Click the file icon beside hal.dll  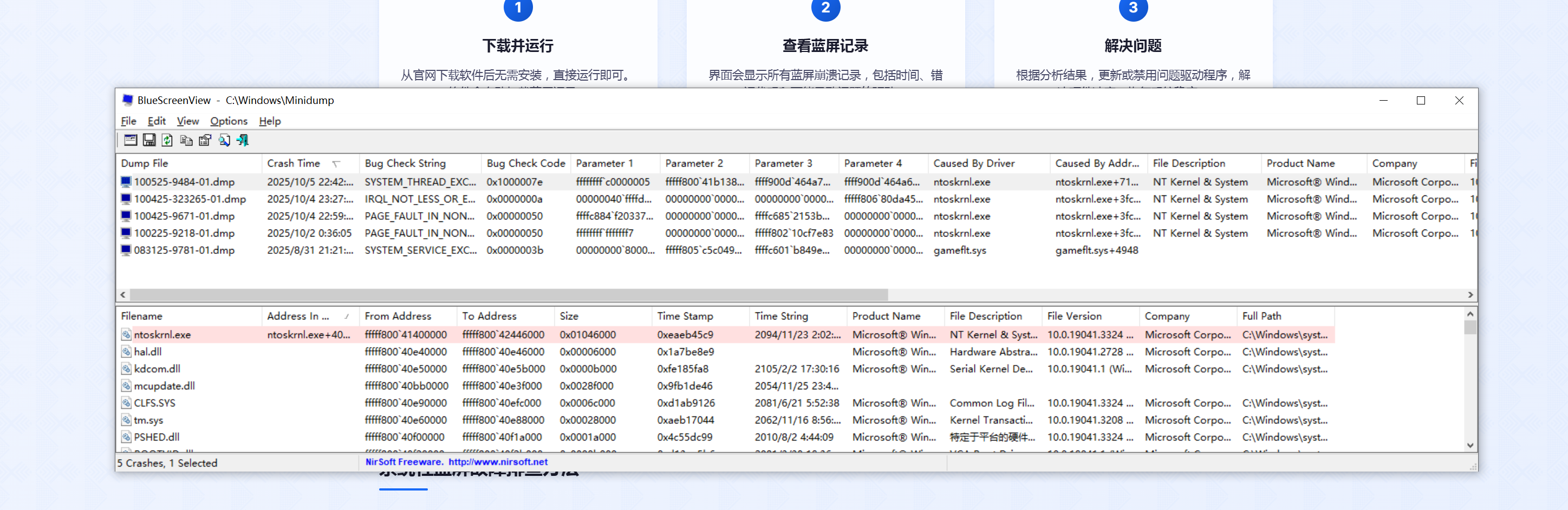[x=126, y=351]
